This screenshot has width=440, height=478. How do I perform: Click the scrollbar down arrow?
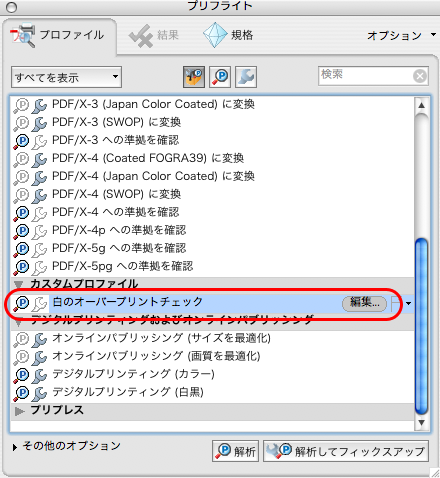coord(421,423)
